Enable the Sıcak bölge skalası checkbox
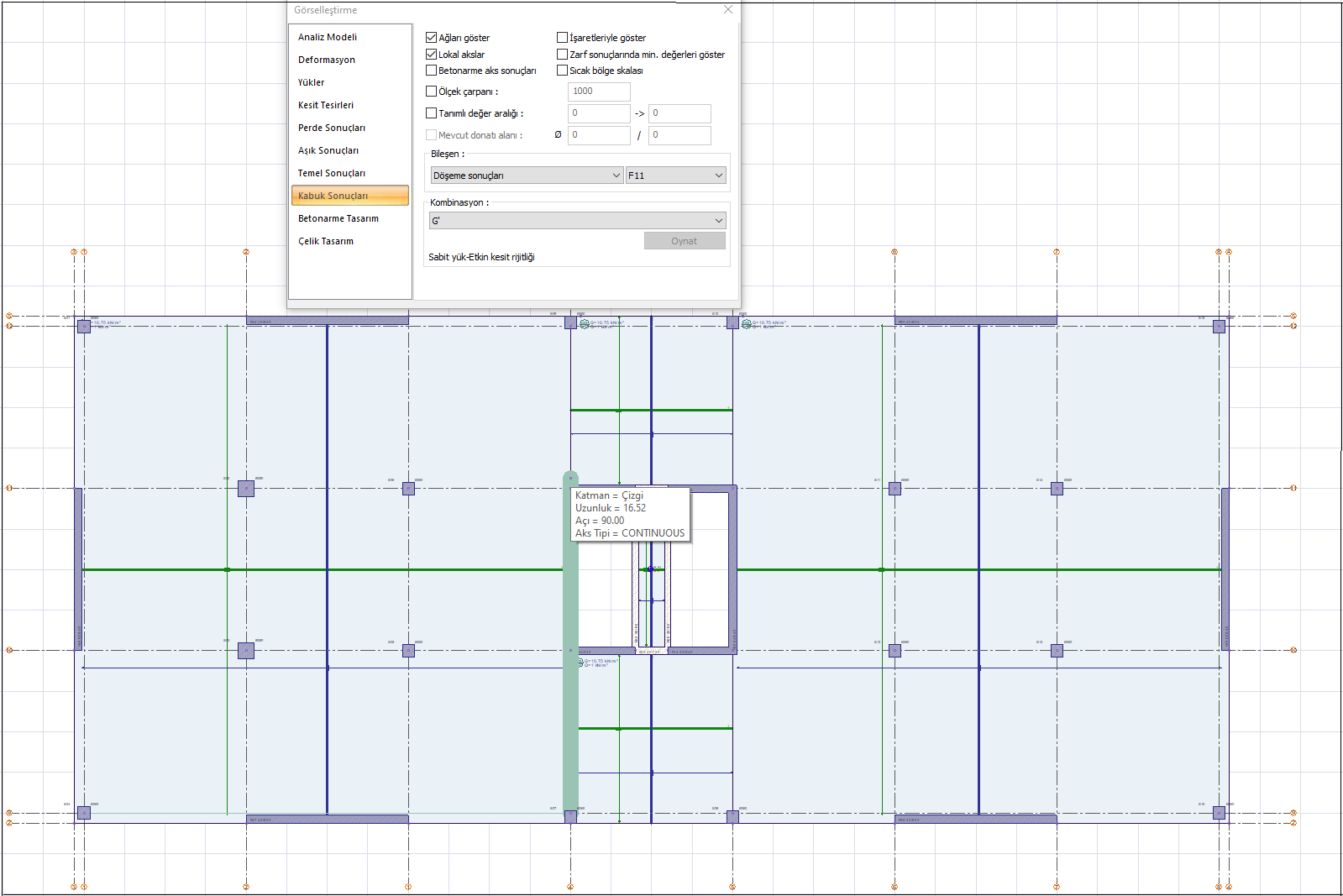This screenshot has width=1343, height=896. 563,71
